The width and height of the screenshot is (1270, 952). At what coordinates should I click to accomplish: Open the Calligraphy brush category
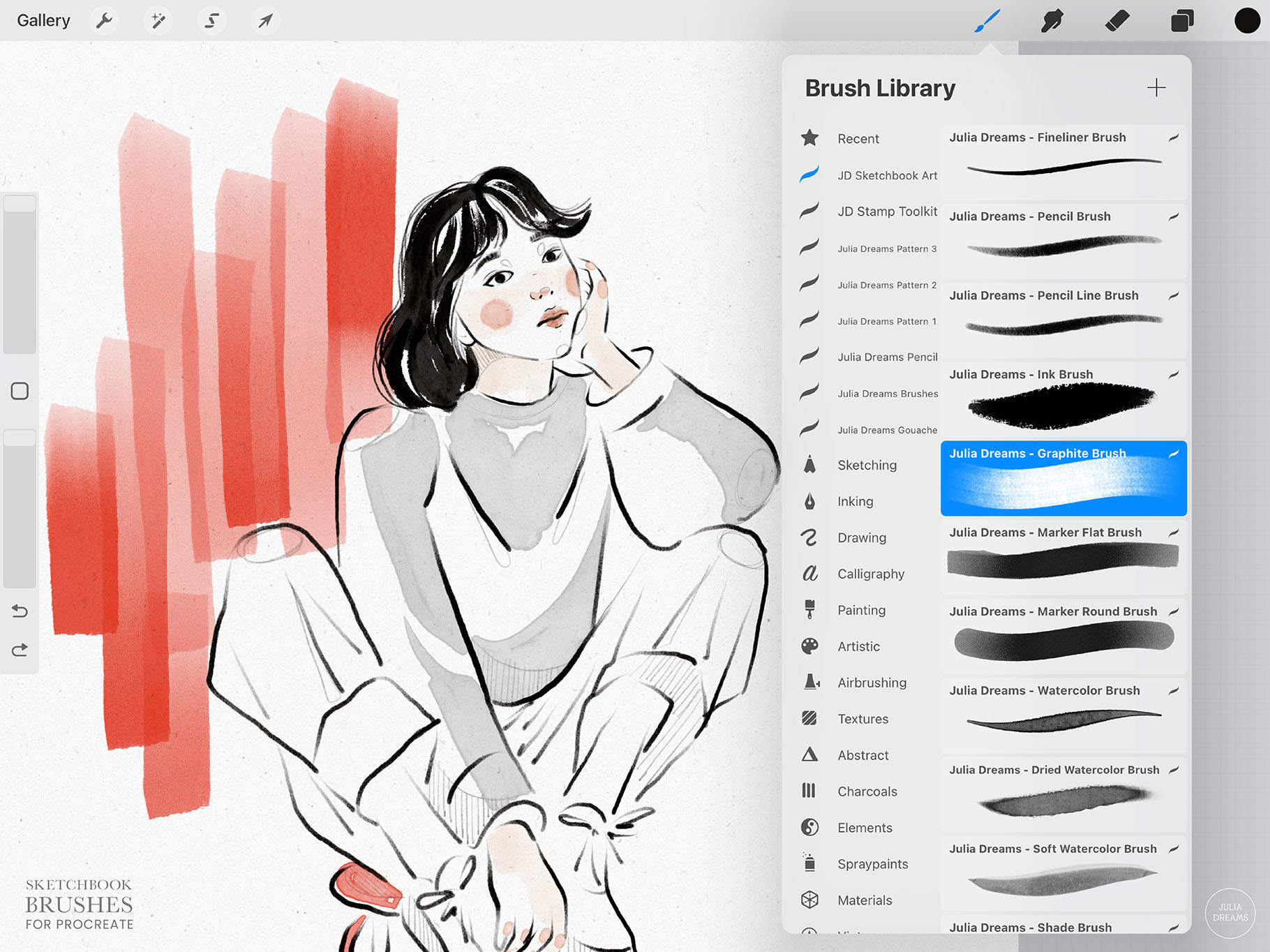(871, 574)
